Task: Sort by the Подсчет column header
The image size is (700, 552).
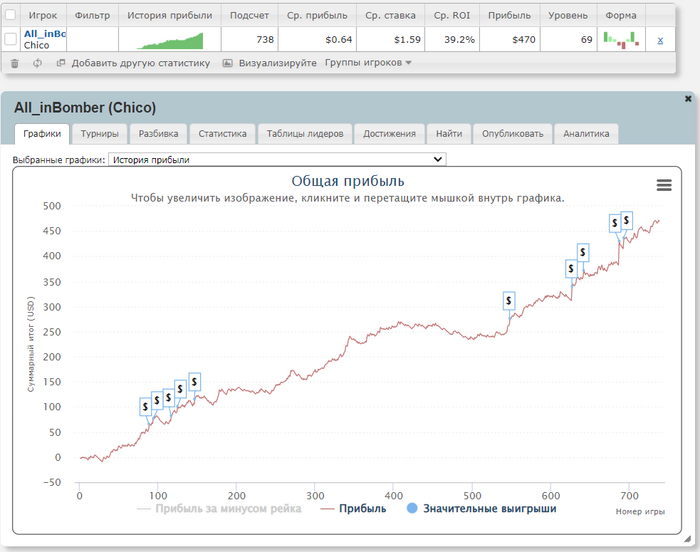Action: [249, 15]
